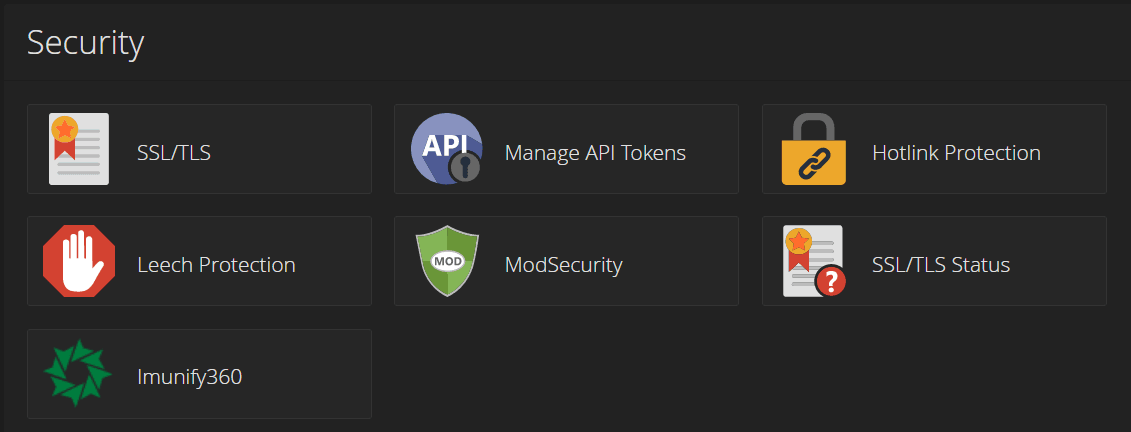Open the SSL/TLS text link
Viewport: 1131px width, 432px height.
click(x=174, y=153)
